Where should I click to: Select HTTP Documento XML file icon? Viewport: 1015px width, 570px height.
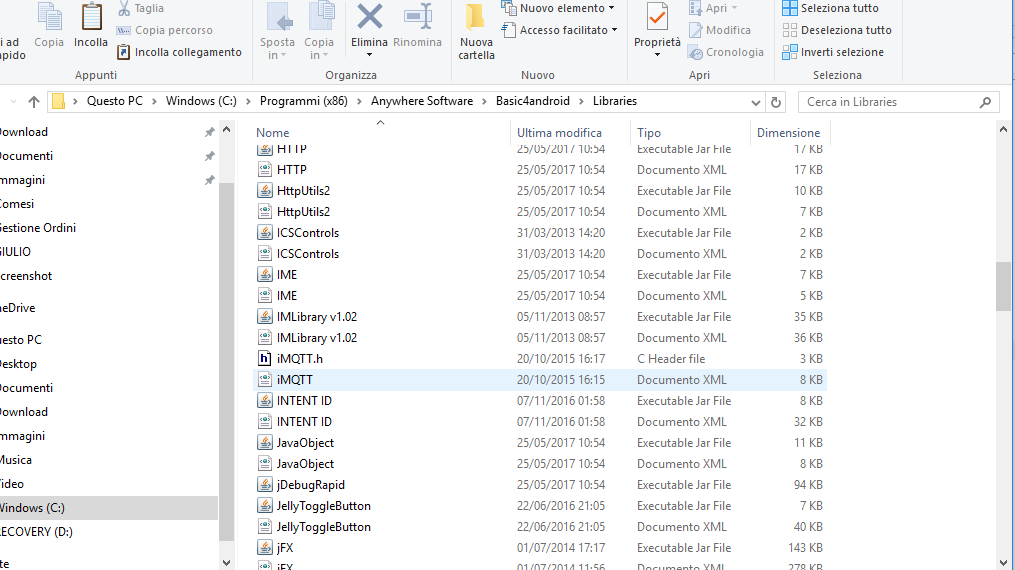point(265,170)
